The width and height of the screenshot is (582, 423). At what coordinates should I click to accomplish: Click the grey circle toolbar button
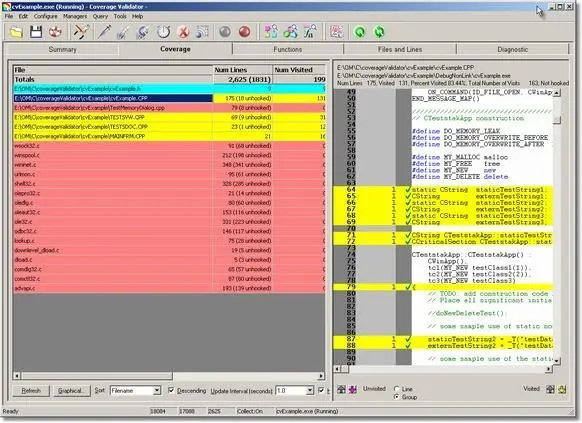point(225,32)
